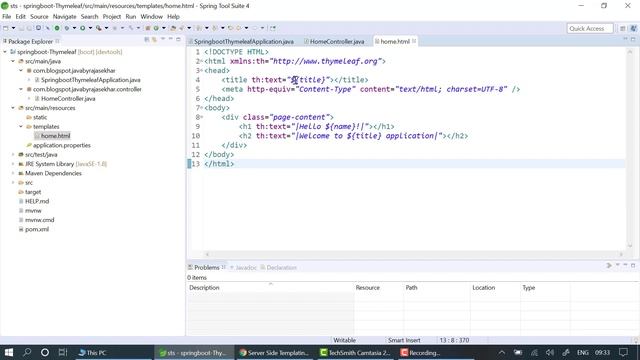The image size is (640, 360).
Task: Click the Run External Tools icon
Action: pyautogui.click(x=99, y=28)
